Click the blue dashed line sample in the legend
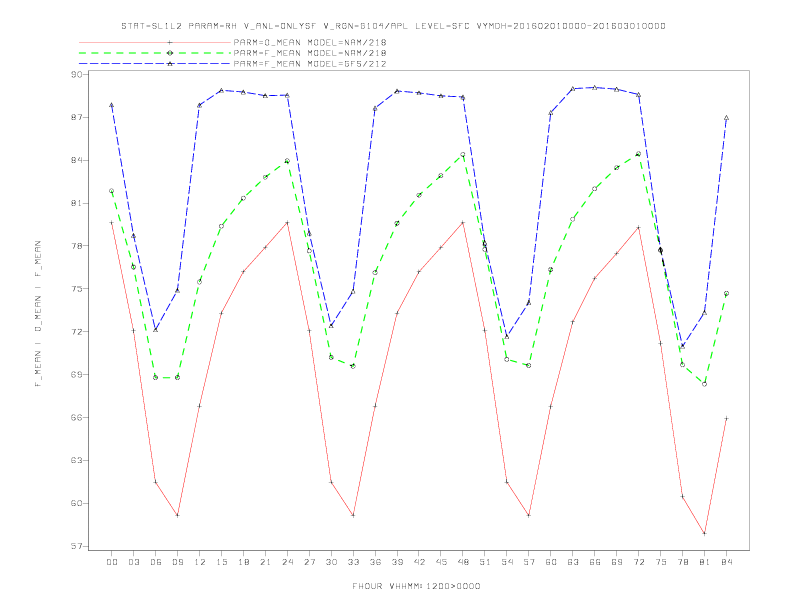 tap(155, 64)
